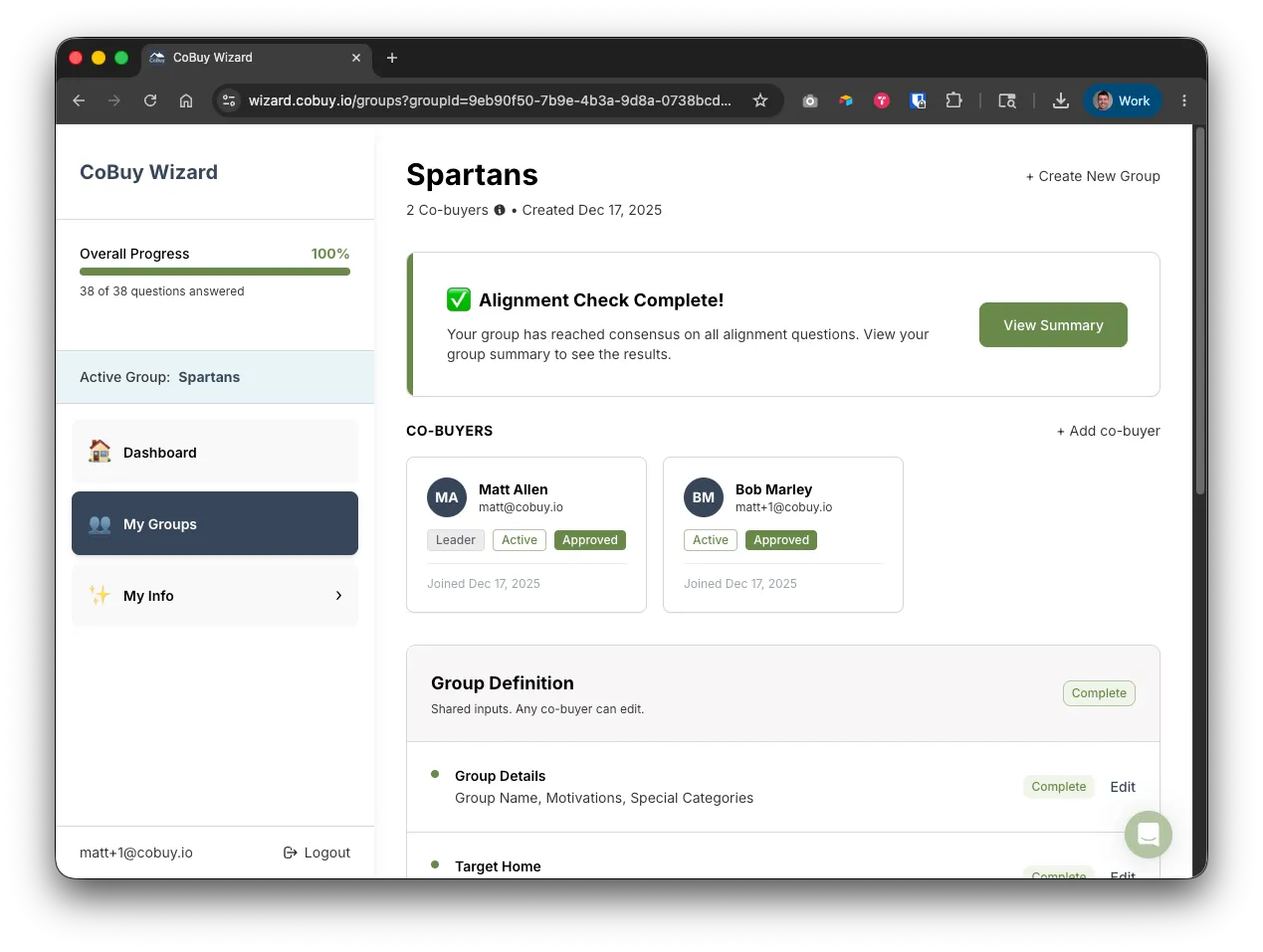Image resolution: width=1263 pixels, height=952 pixels.
Task: Close the CoBuy Wizard tab
Action: coord(356,58)
